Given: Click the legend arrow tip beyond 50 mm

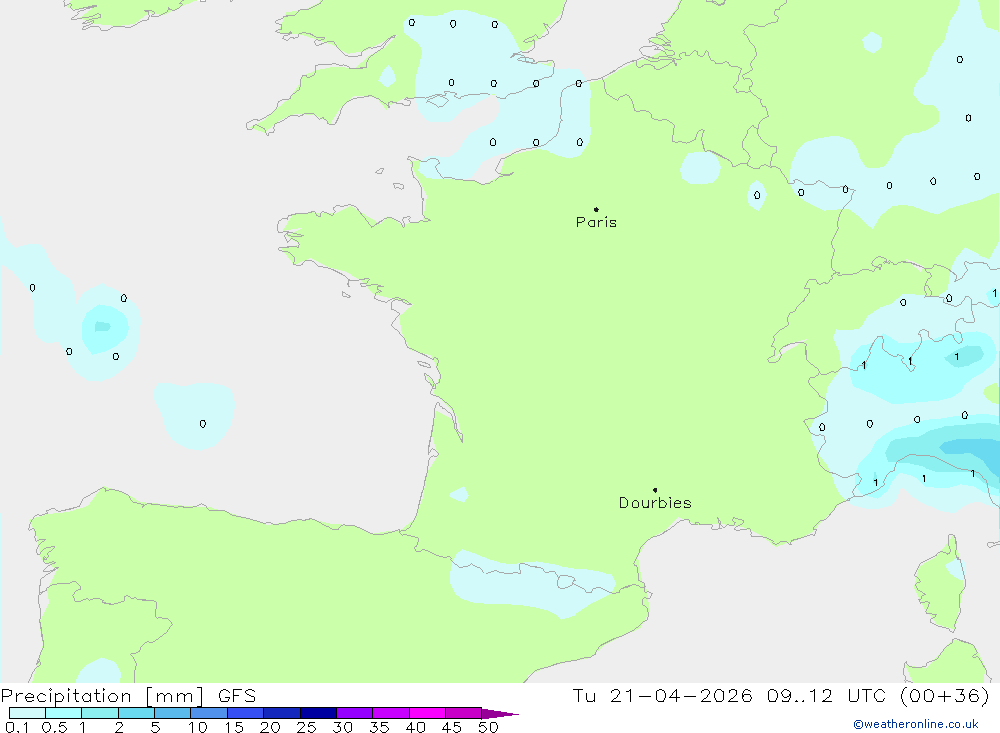Looking at the screenshot, I should click(510, 714).
